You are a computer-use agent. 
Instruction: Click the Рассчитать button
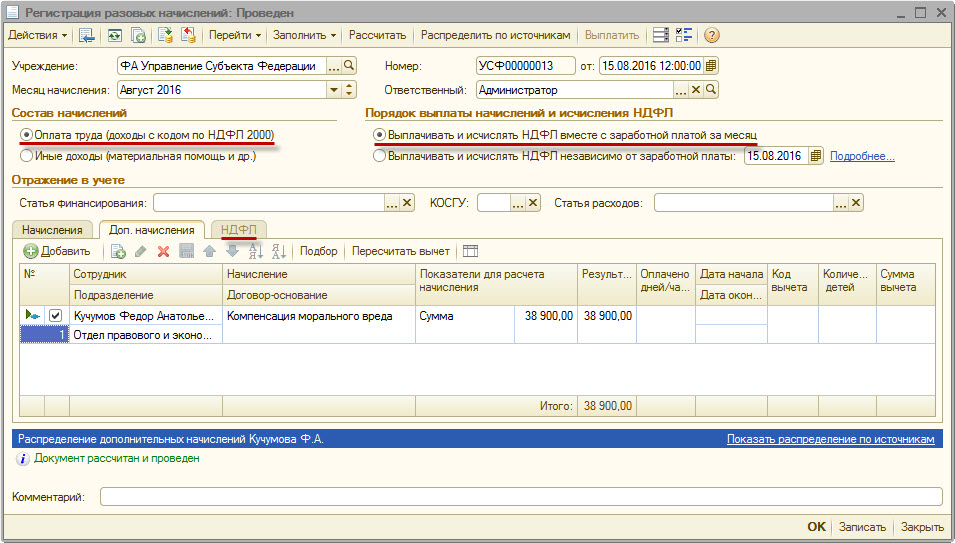tap(377, 35)
